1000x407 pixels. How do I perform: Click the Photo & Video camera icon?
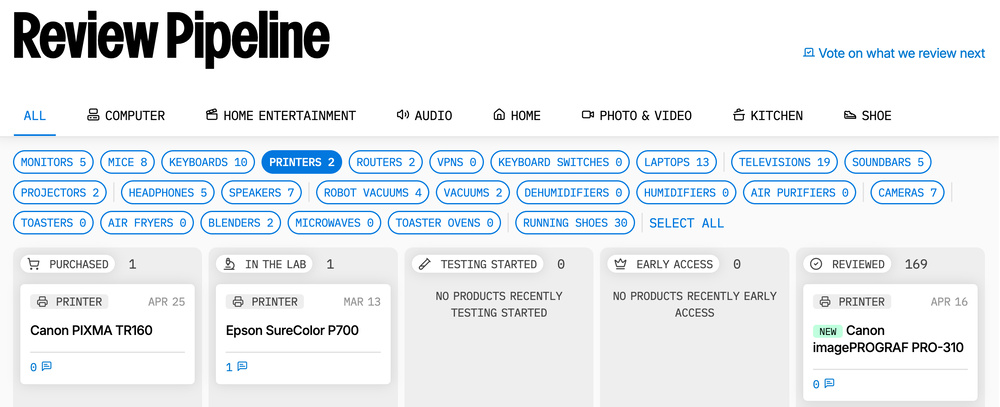(588, 115)
